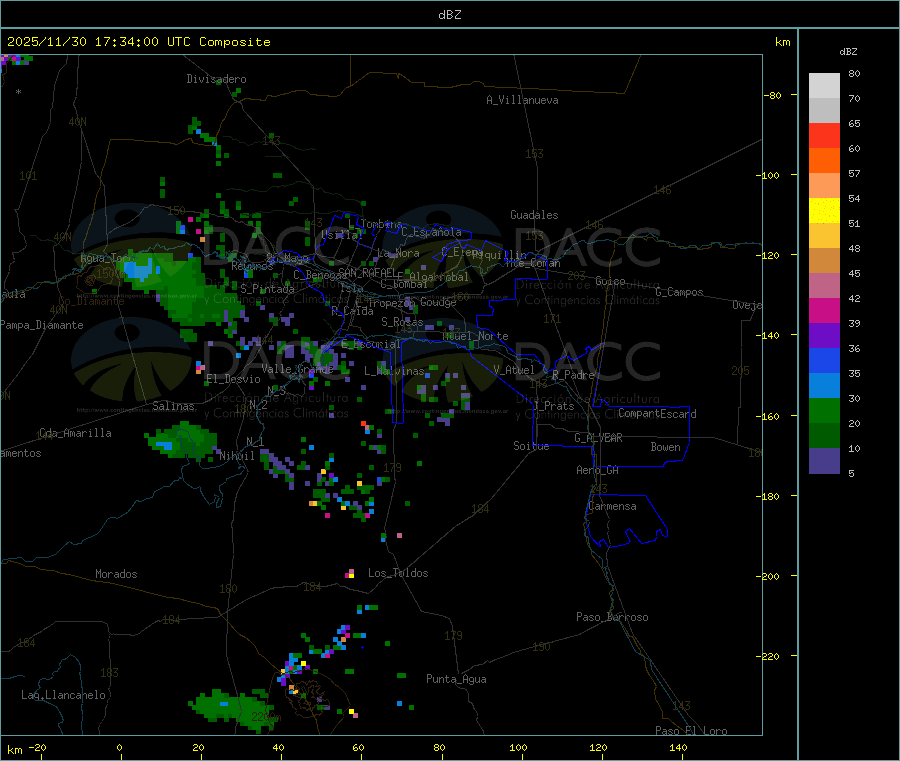
Task: Click the Valle_Grande label
Action: pyautogui.click(x=297, y=369)
